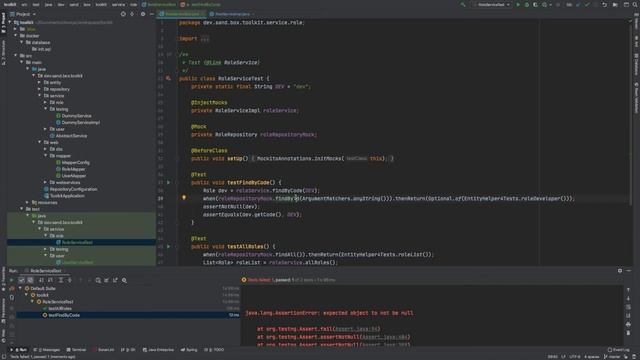Expand the resources folder arrow
The image size is (640, 360).
[28, 202]
